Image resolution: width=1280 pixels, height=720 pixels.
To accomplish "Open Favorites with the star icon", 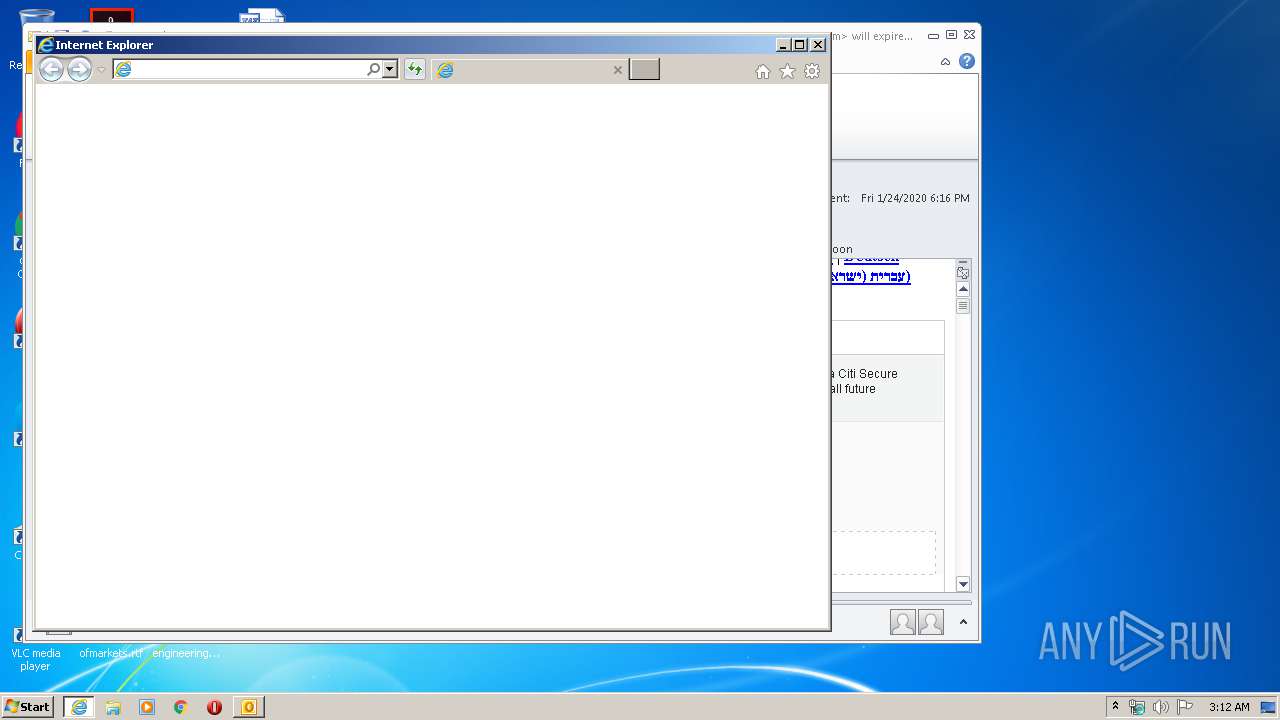I will 787,71.
